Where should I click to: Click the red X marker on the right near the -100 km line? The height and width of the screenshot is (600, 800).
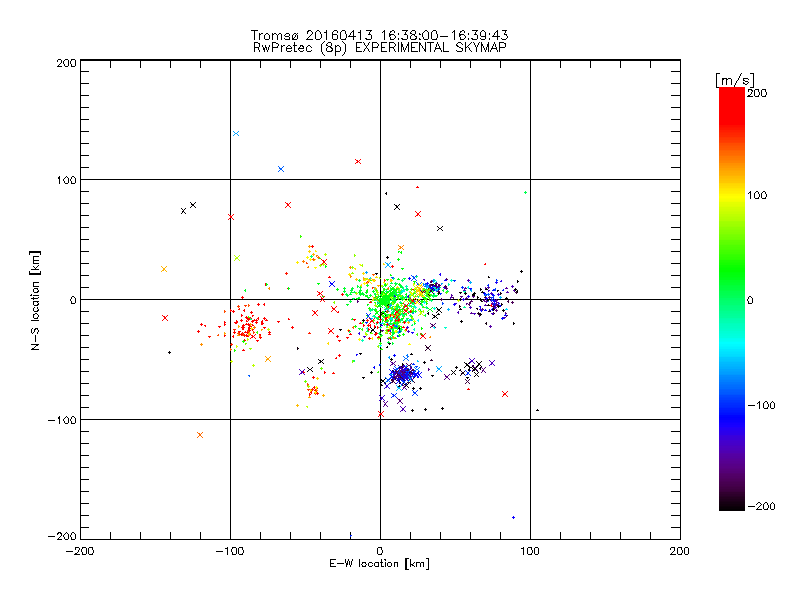[x=505, y=394]
